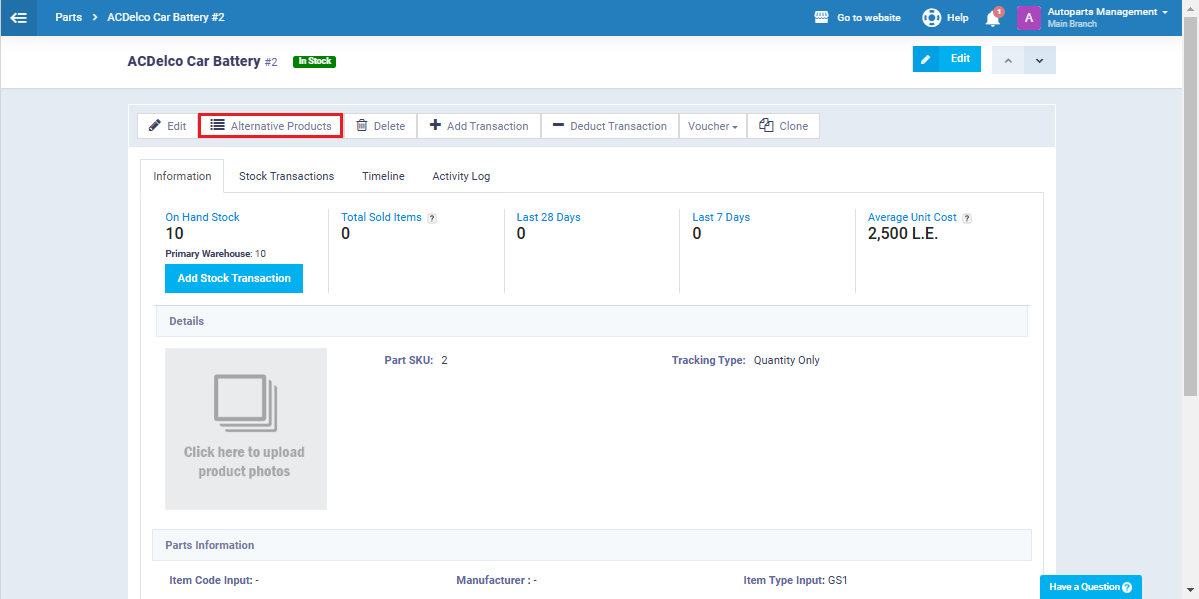Open the Help text link

957,18
